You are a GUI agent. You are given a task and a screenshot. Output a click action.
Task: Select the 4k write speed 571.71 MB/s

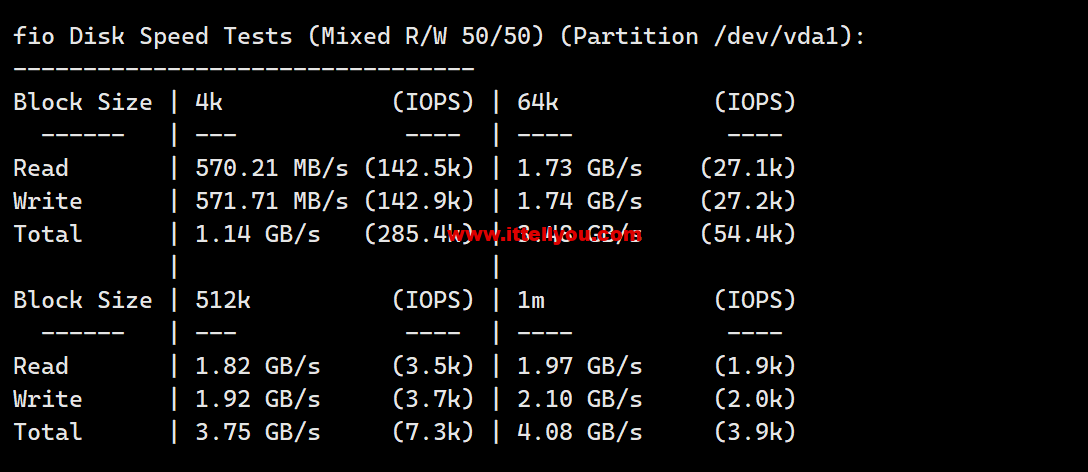point(271,201)
